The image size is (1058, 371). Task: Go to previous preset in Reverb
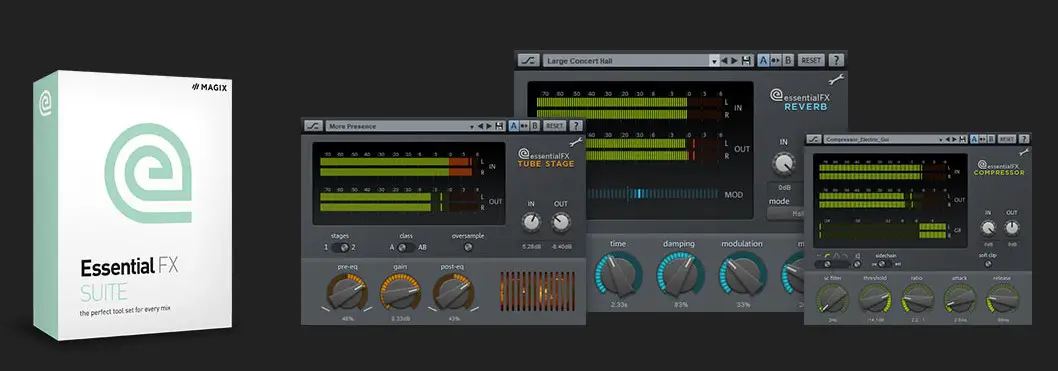725,60
